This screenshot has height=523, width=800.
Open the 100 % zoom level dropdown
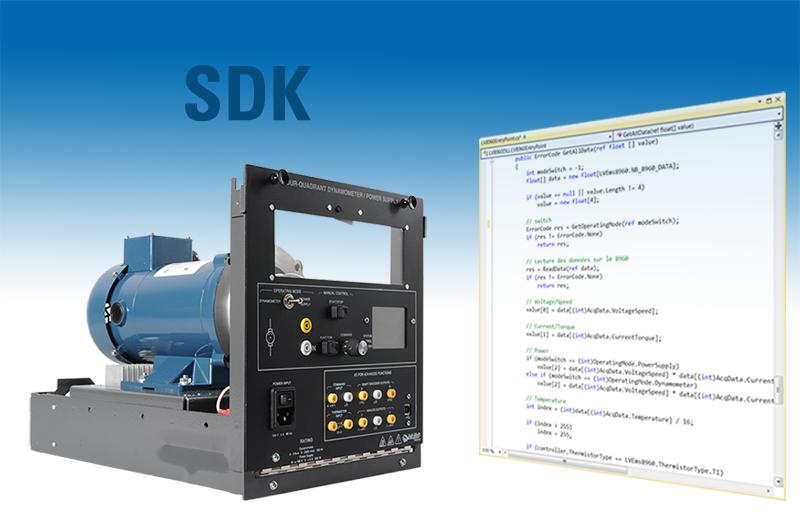click(500, 452)
